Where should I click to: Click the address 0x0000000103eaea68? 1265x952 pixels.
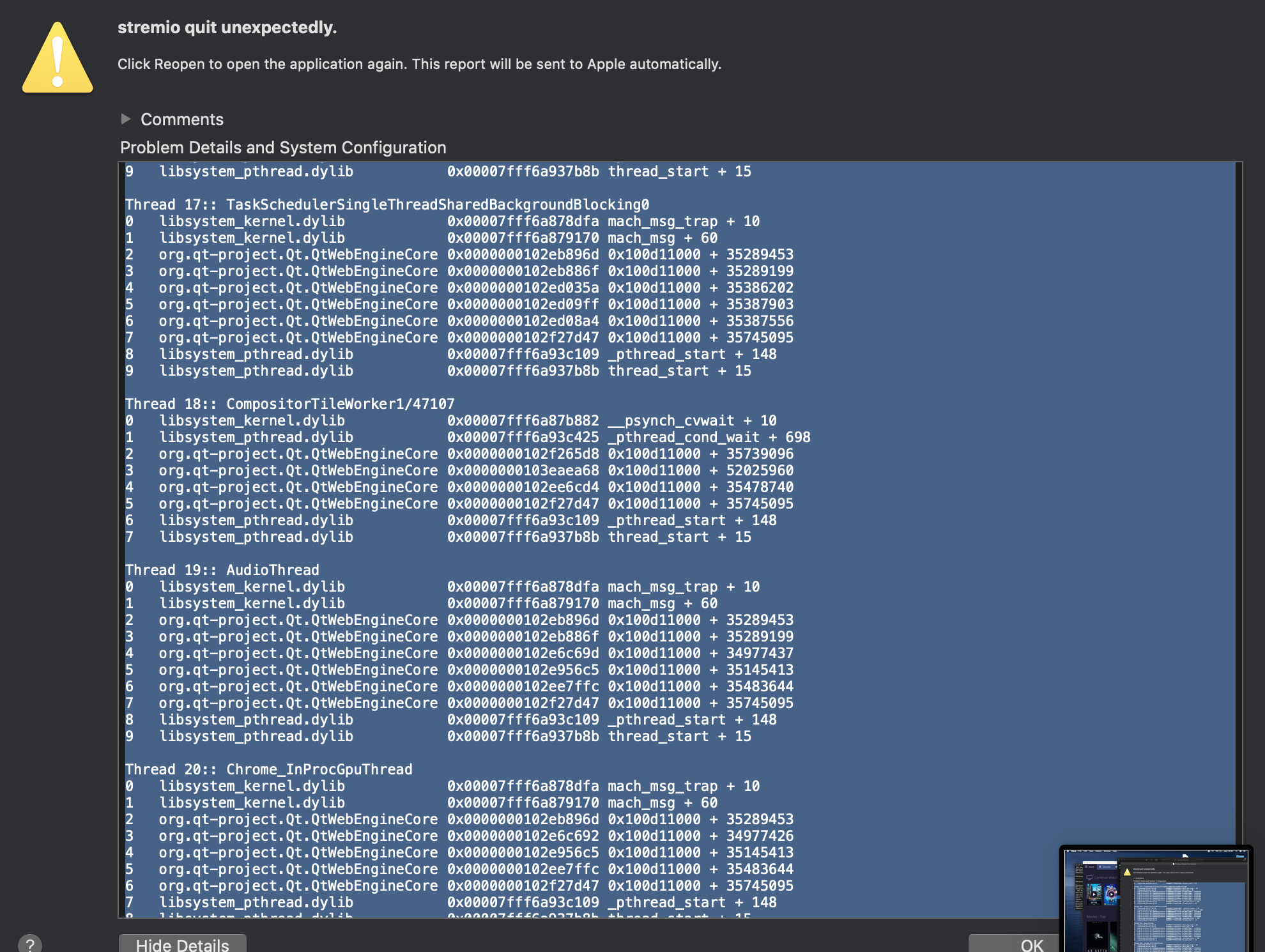523,470
